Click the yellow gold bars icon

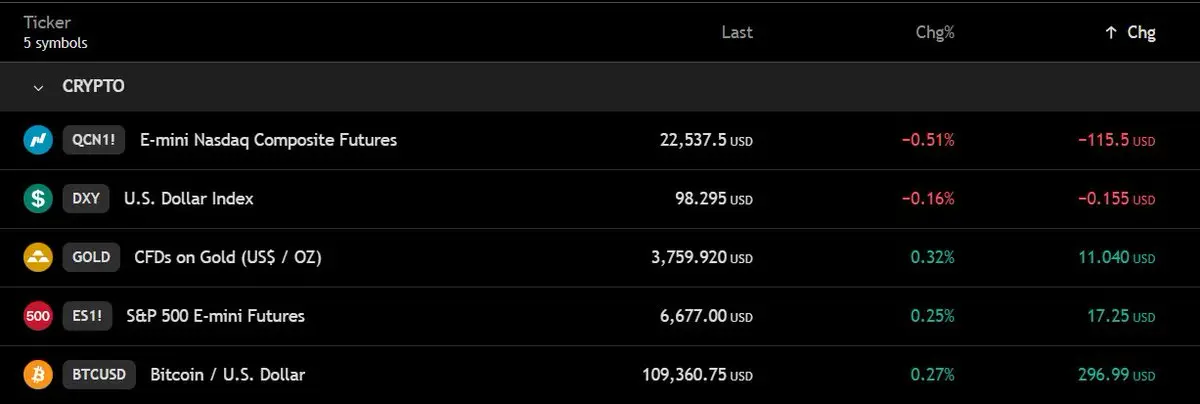click(x=38, y=258)
